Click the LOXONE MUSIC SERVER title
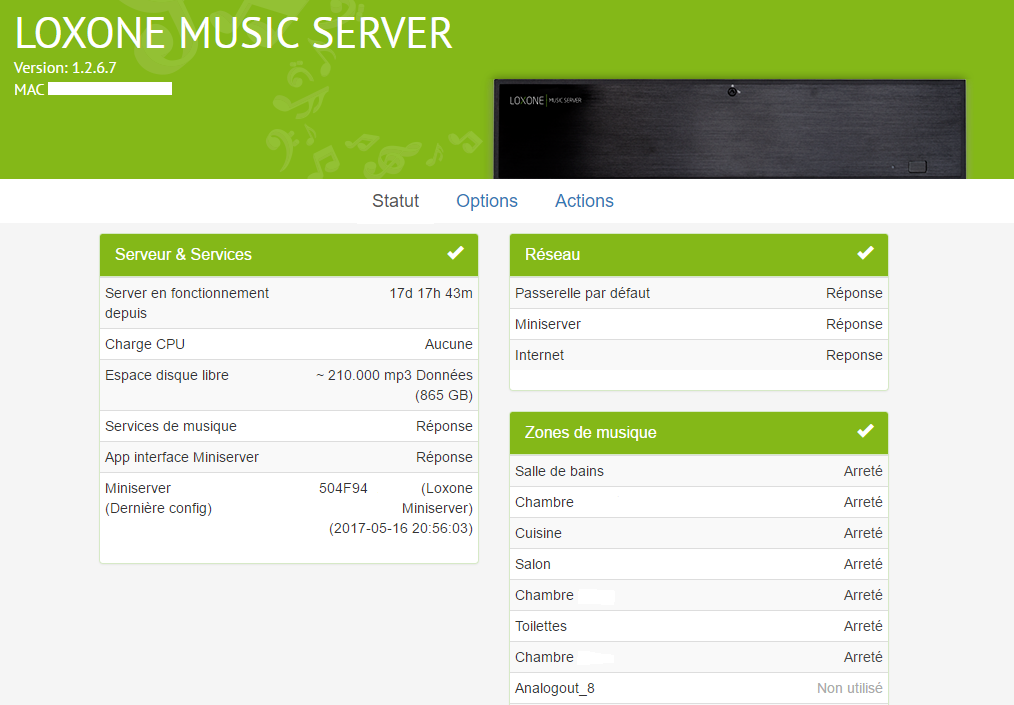1014x705 pixels. [234, 34]
